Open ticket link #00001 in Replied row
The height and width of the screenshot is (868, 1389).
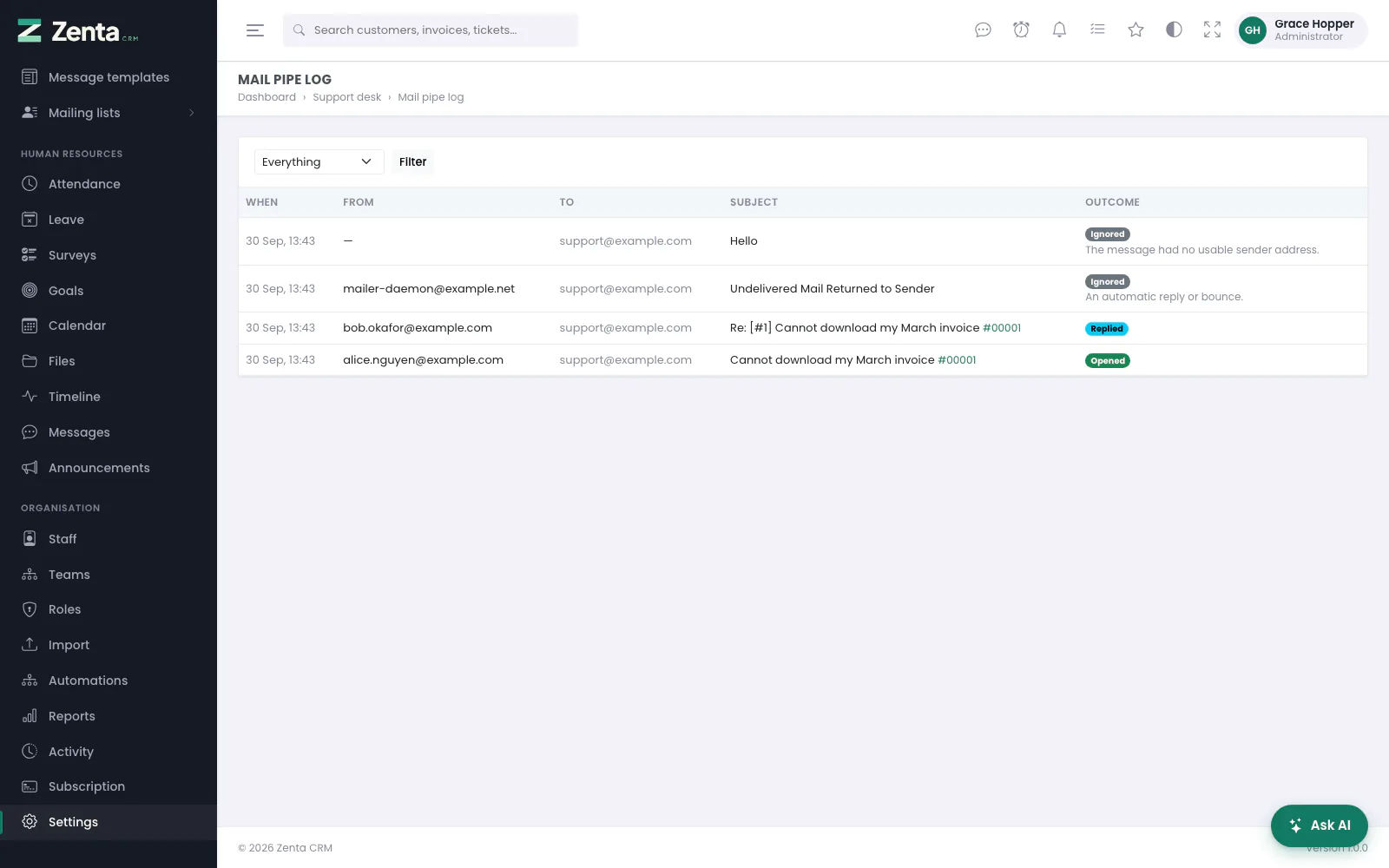point(1002,328)
